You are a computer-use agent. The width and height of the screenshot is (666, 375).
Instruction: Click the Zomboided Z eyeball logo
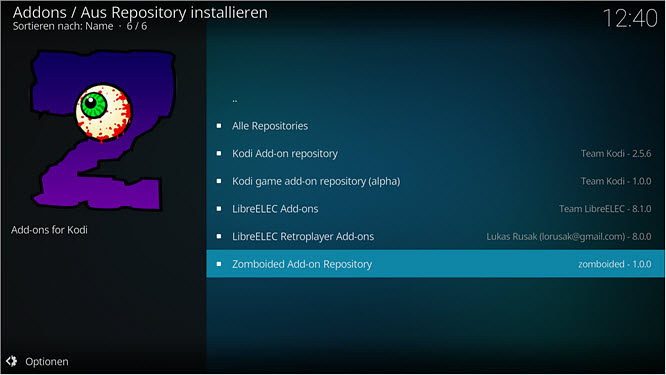(104, 130)
